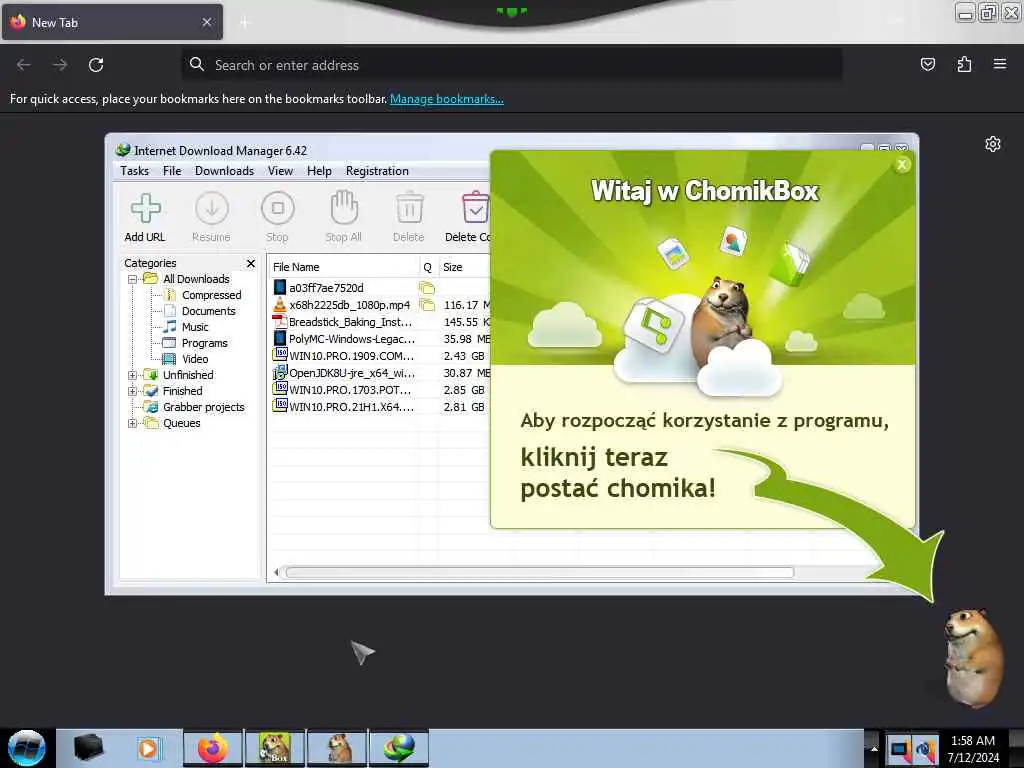This screenshot has width=1024, height=768.
Task: Open the View menu
Action: pos(280,170)
